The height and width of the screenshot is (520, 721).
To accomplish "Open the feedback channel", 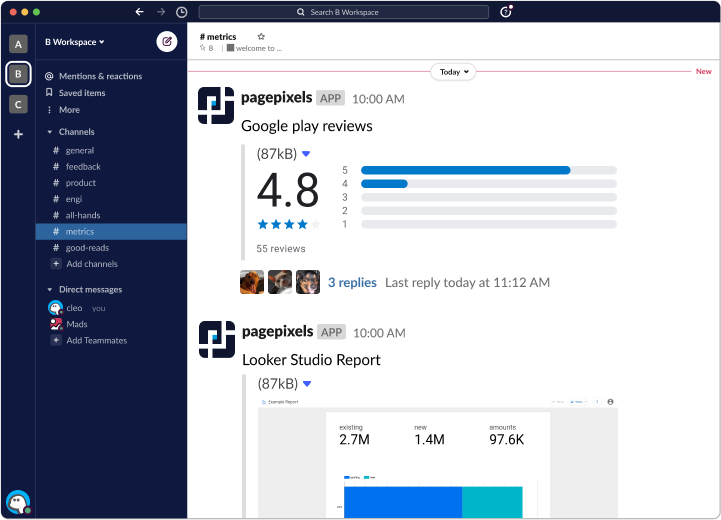I will (x=83, y=167).
